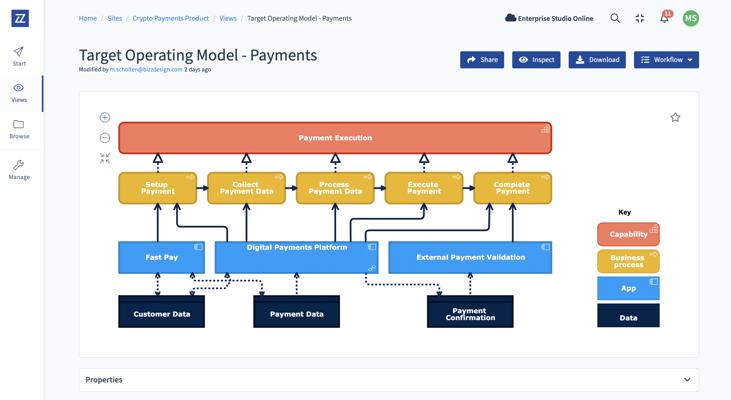
Task: Open the MS user avatar menu
Action: (690, 18)
